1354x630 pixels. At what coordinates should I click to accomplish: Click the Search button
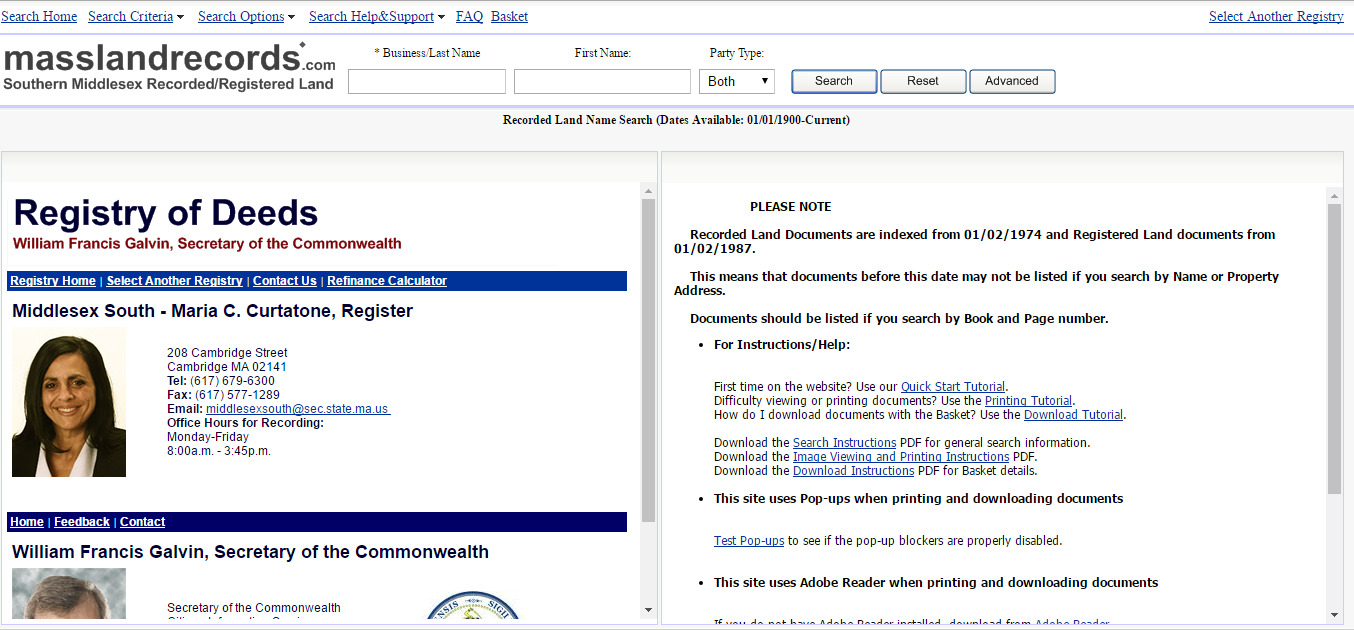[x=833, y=81]
